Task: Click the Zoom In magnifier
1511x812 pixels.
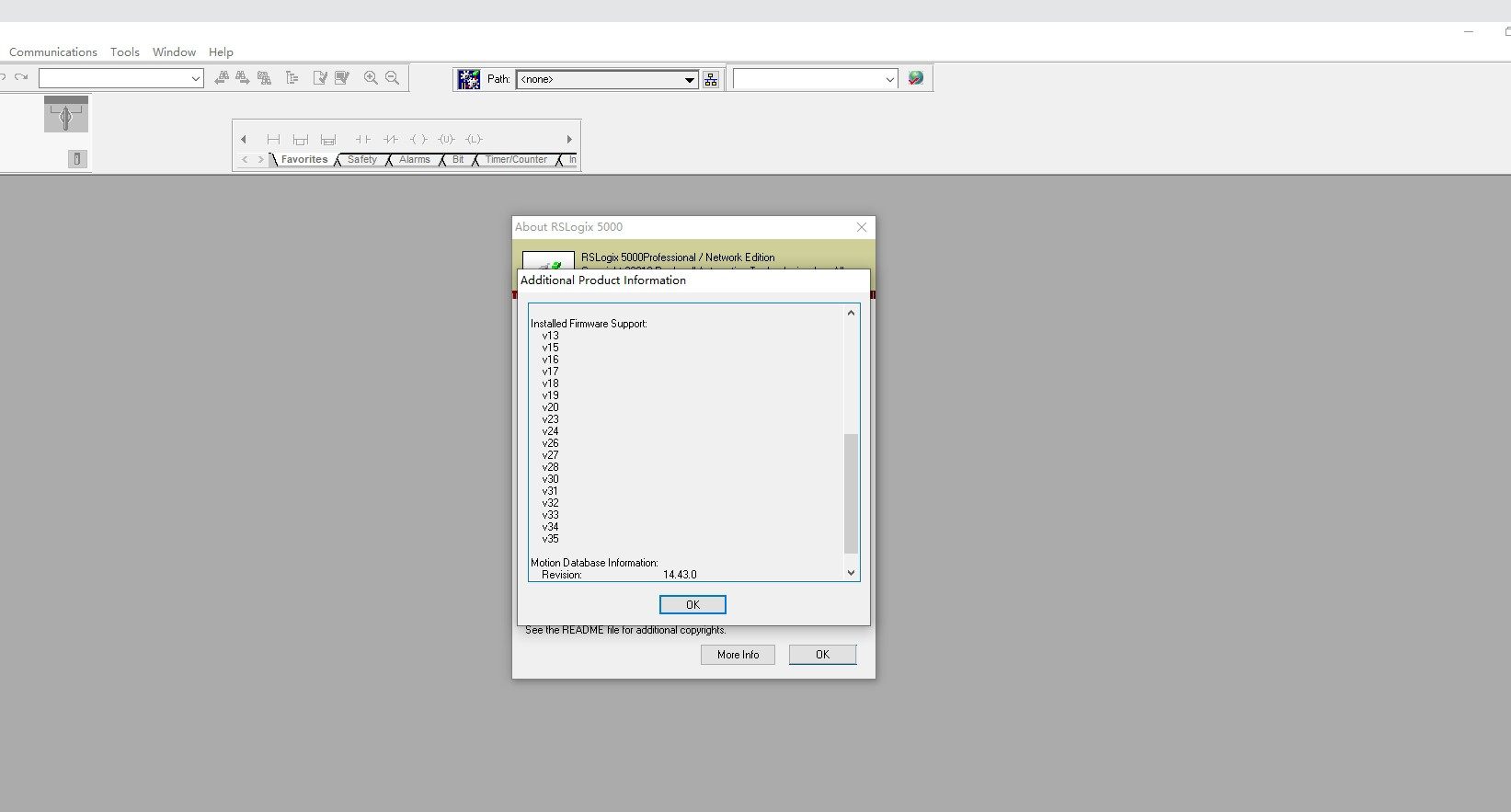Action: pos(371,78)
